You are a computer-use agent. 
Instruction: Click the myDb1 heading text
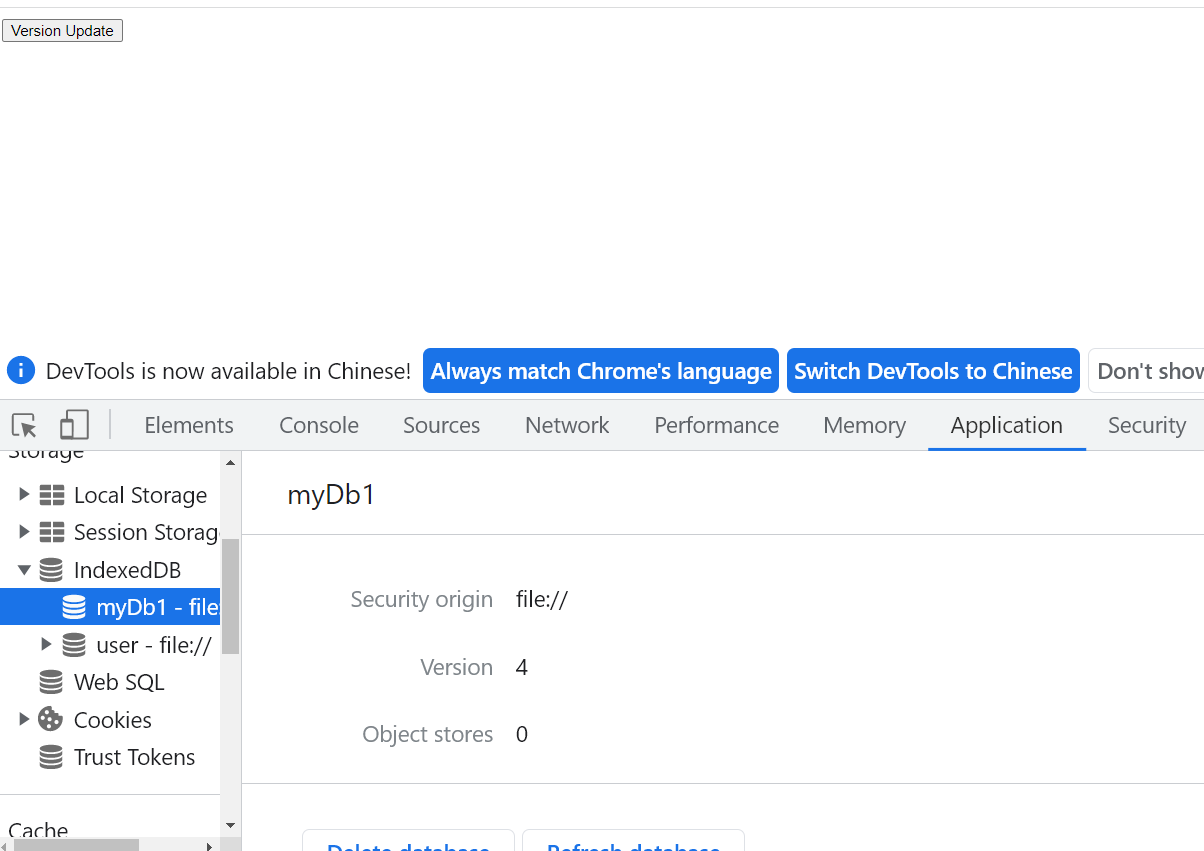click(331, 495)
